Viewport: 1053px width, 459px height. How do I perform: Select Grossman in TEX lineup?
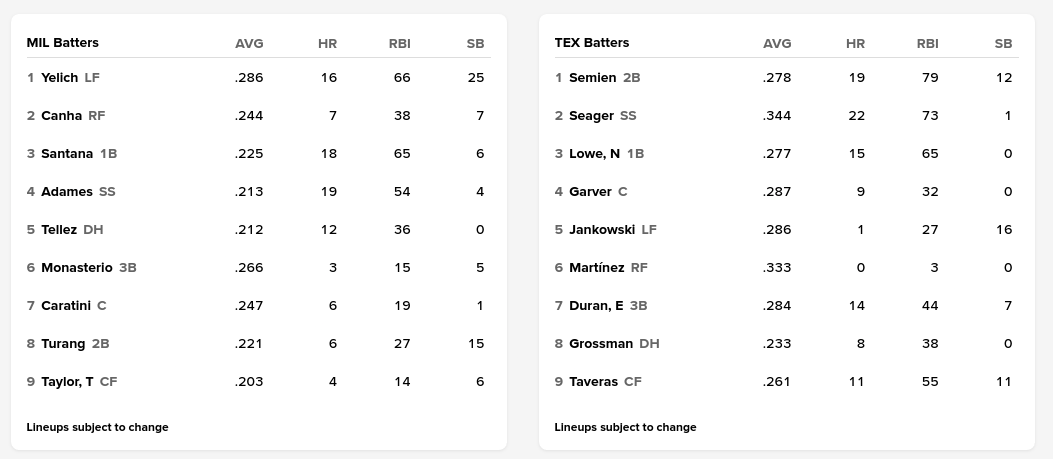coord(601,343)
